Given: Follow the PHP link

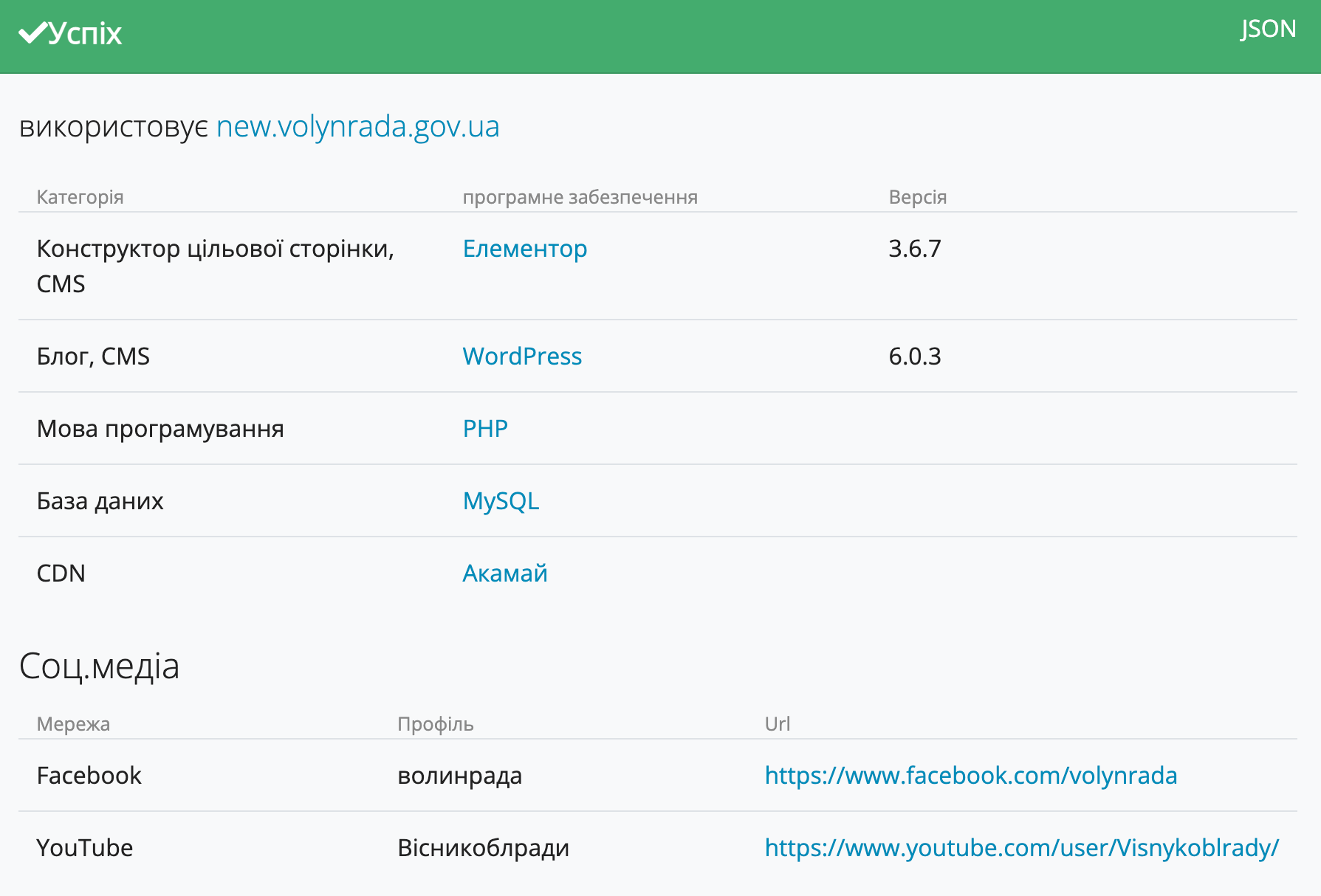Looking at the screenshot, I should 484,429.
